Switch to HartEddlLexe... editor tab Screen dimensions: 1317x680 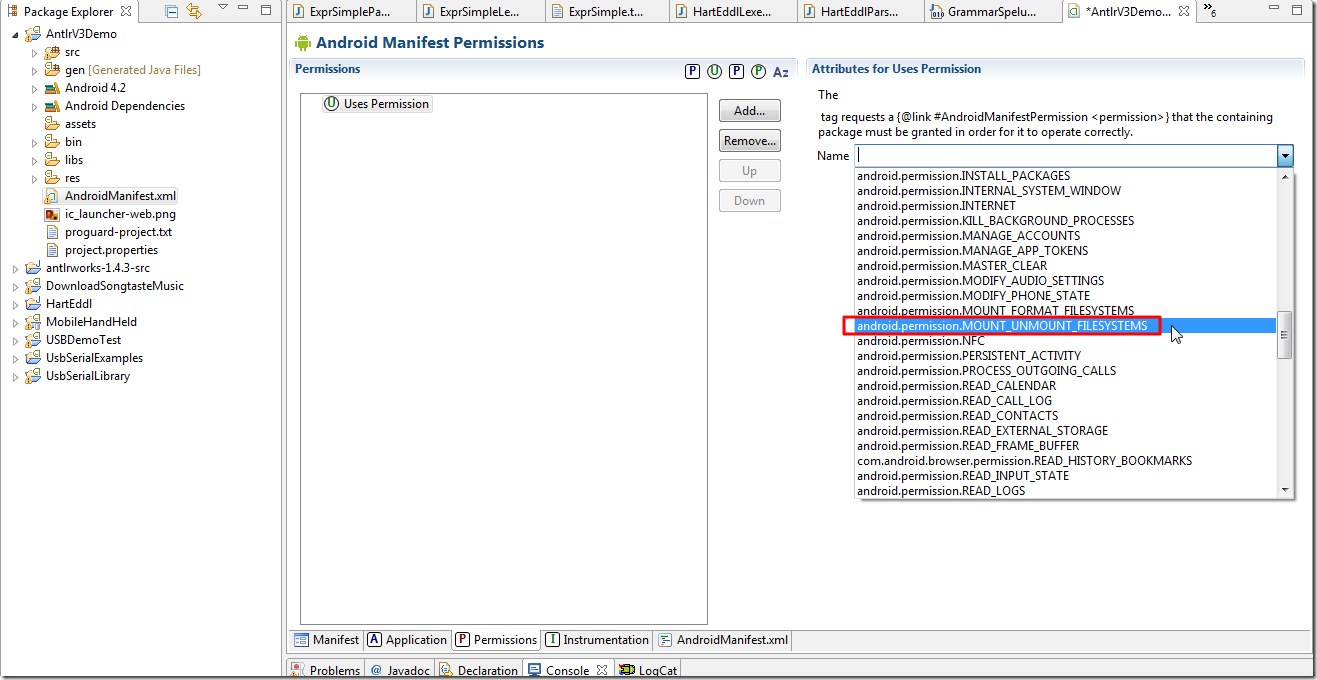(734, 12)
